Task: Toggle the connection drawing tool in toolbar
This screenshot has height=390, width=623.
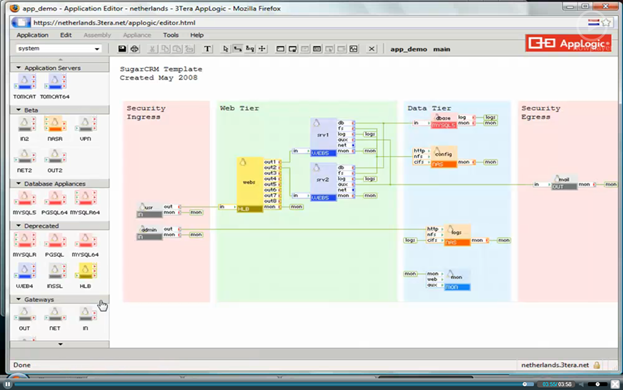Action: 238,49
